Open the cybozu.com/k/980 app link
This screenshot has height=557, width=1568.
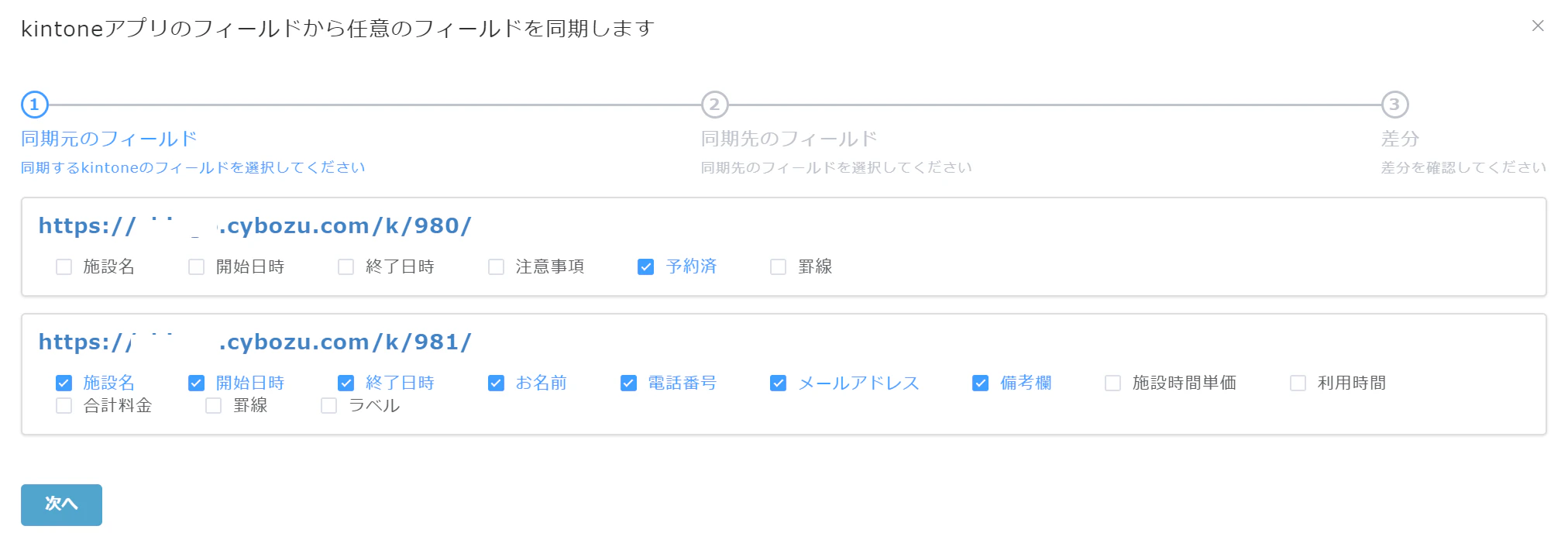coord(256,225)
